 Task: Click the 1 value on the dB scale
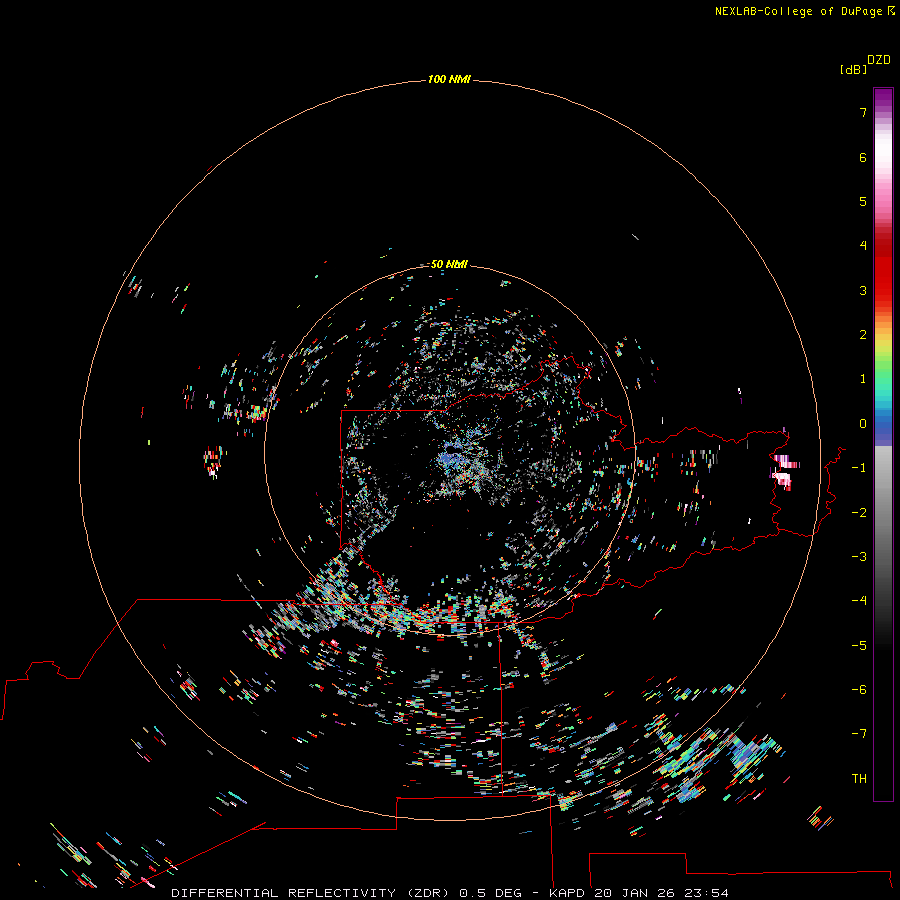[x=863, y=379]
